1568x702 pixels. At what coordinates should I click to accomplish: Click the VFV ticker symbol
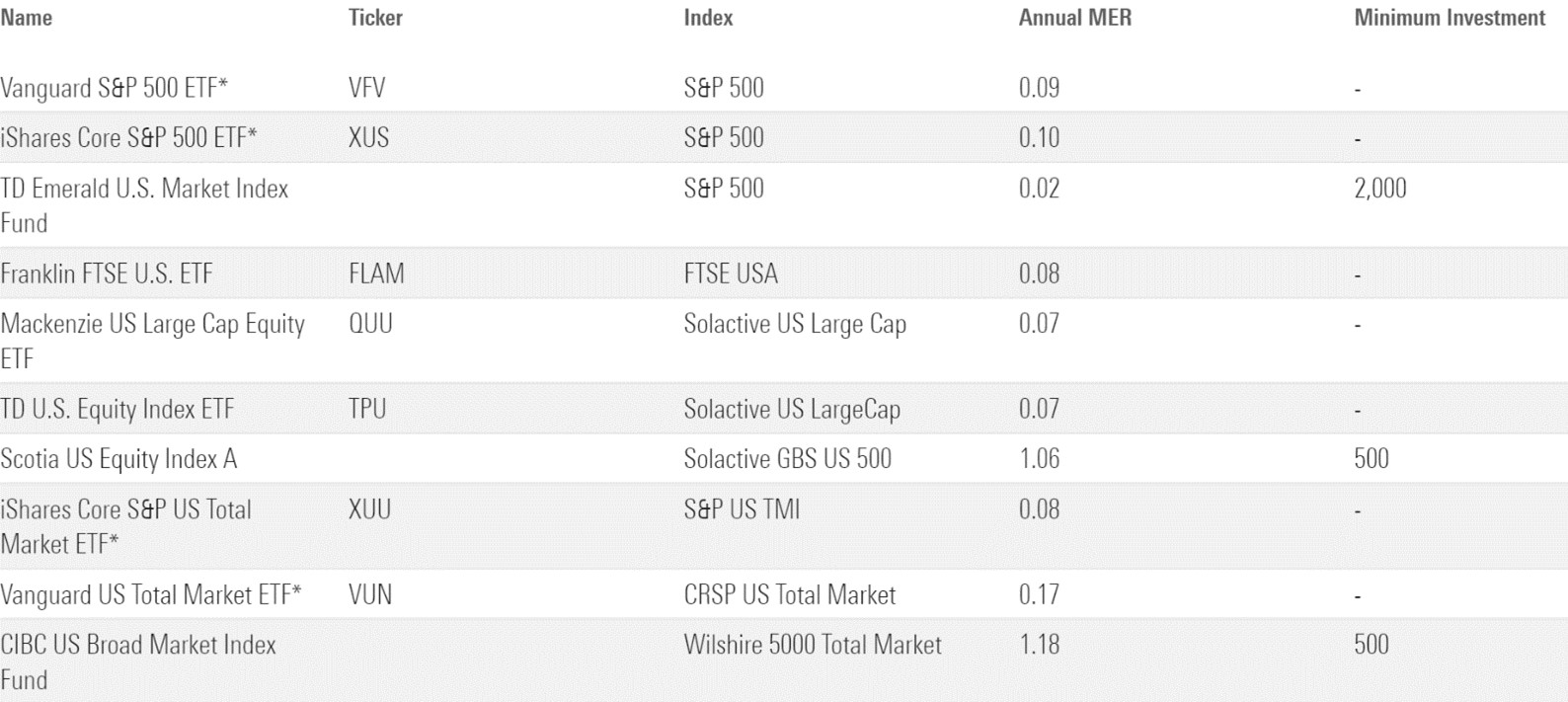coord(366,88)
